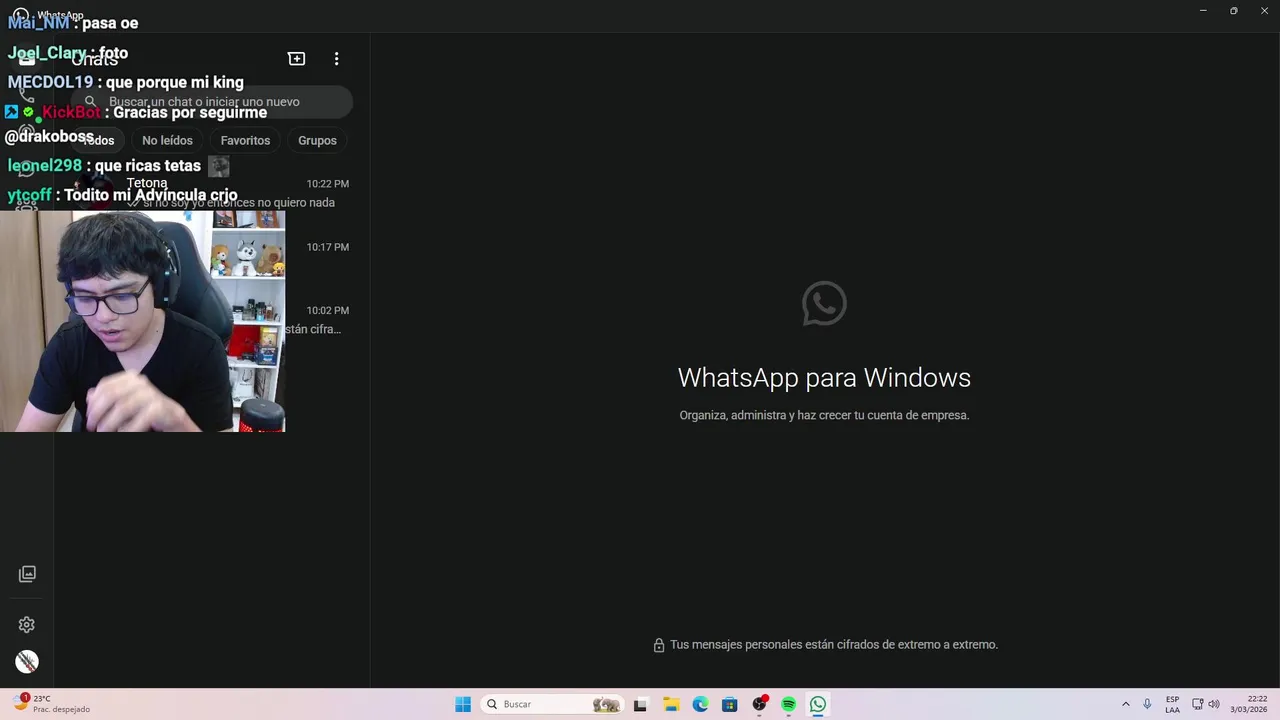Open the profile avatar in the sidebar
The width and height of the screenshot is (1280, 720).
pos(27,661)
